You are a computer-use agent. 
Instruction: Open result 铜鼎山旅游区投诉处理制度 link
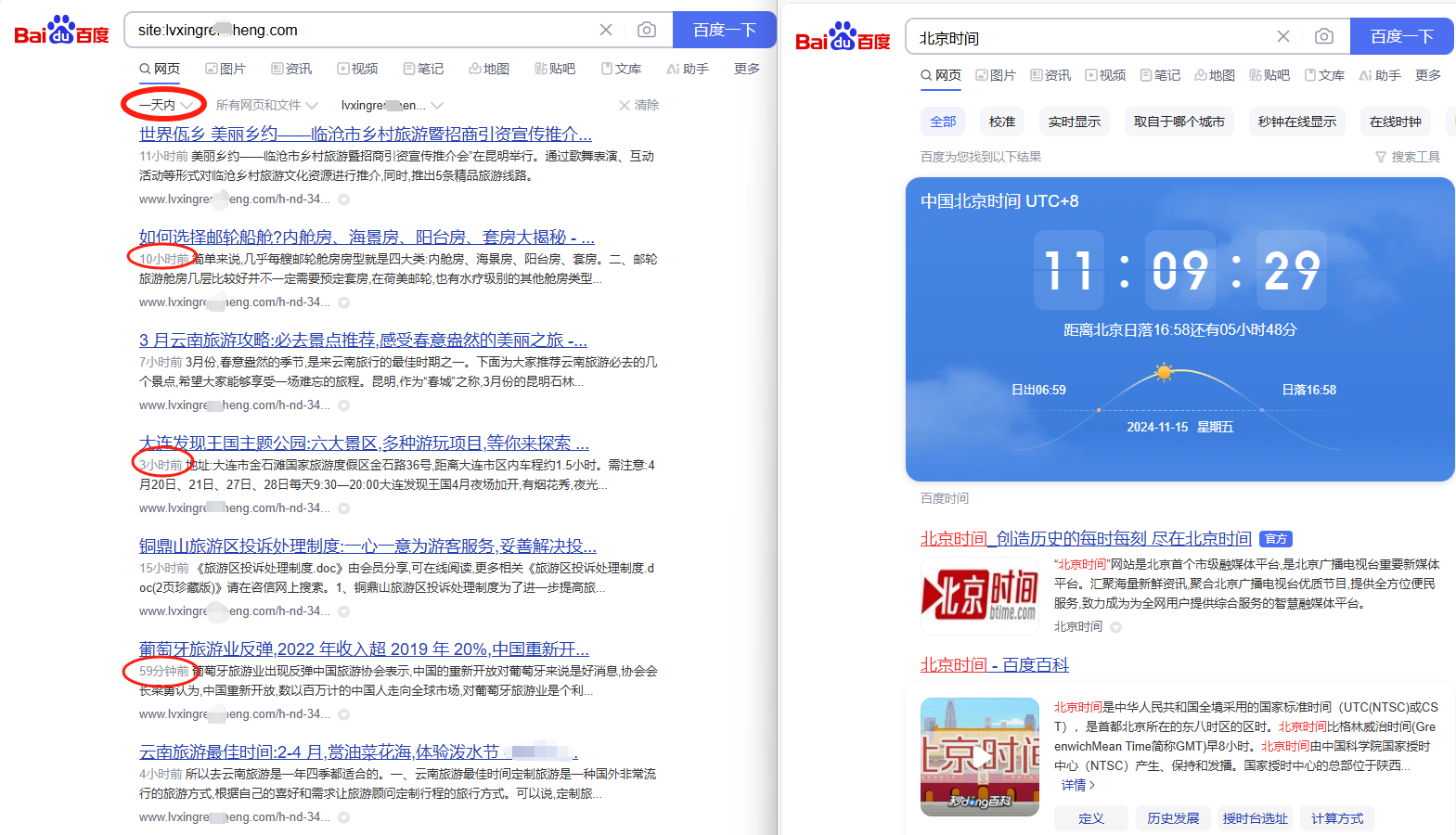point(367,546)
